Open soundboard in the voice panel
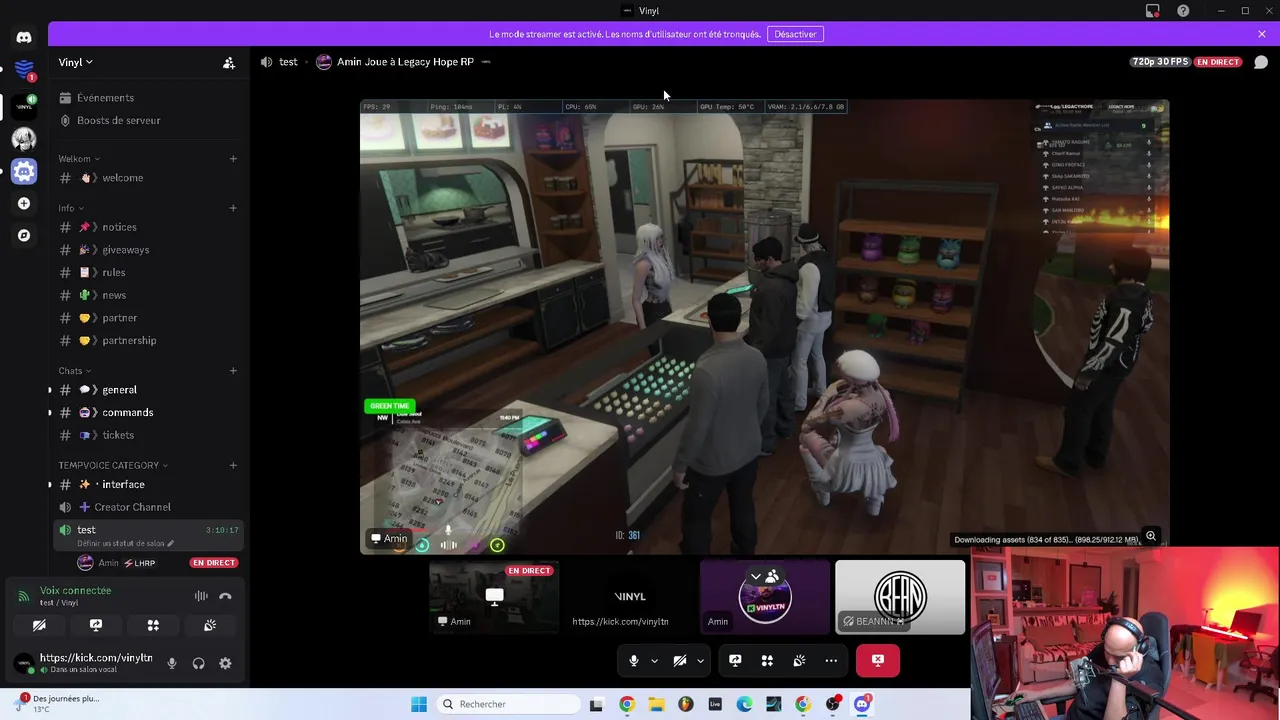The width and height of the screenshot is (1280, 720). click(x=210, y=625)
